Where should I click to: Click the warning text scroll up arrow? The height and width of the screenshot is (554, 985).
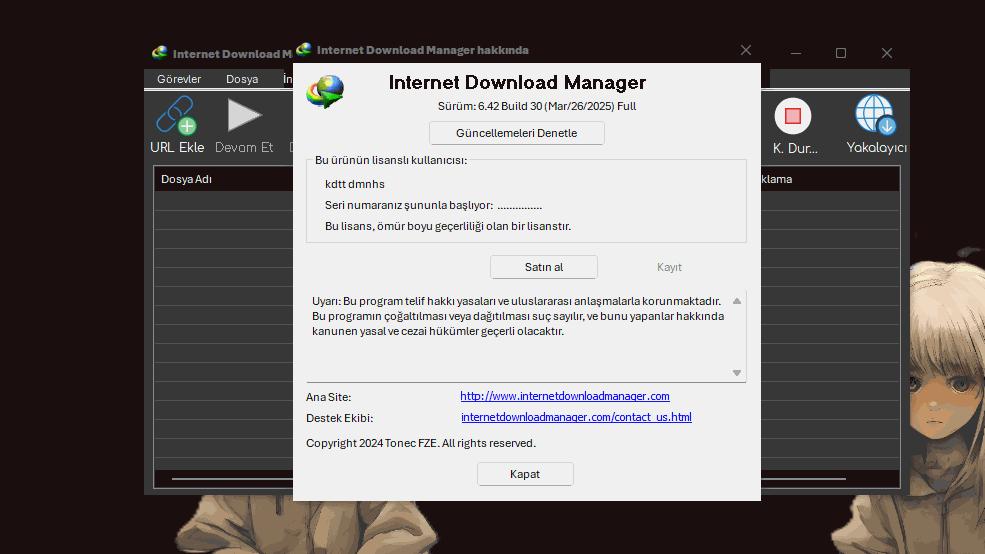737,301
